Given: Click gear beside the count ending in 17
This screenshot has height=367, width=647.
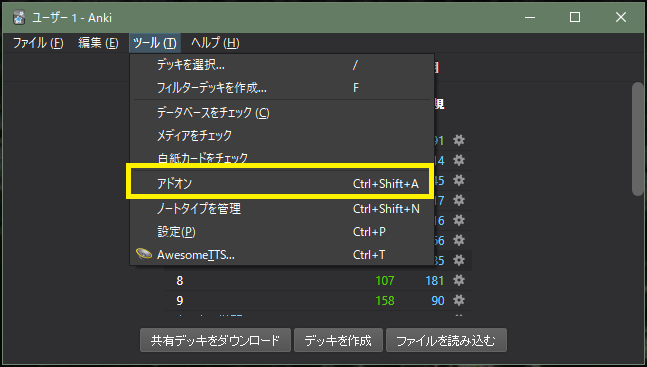Looking at the screenshot, I should point(459,200).
